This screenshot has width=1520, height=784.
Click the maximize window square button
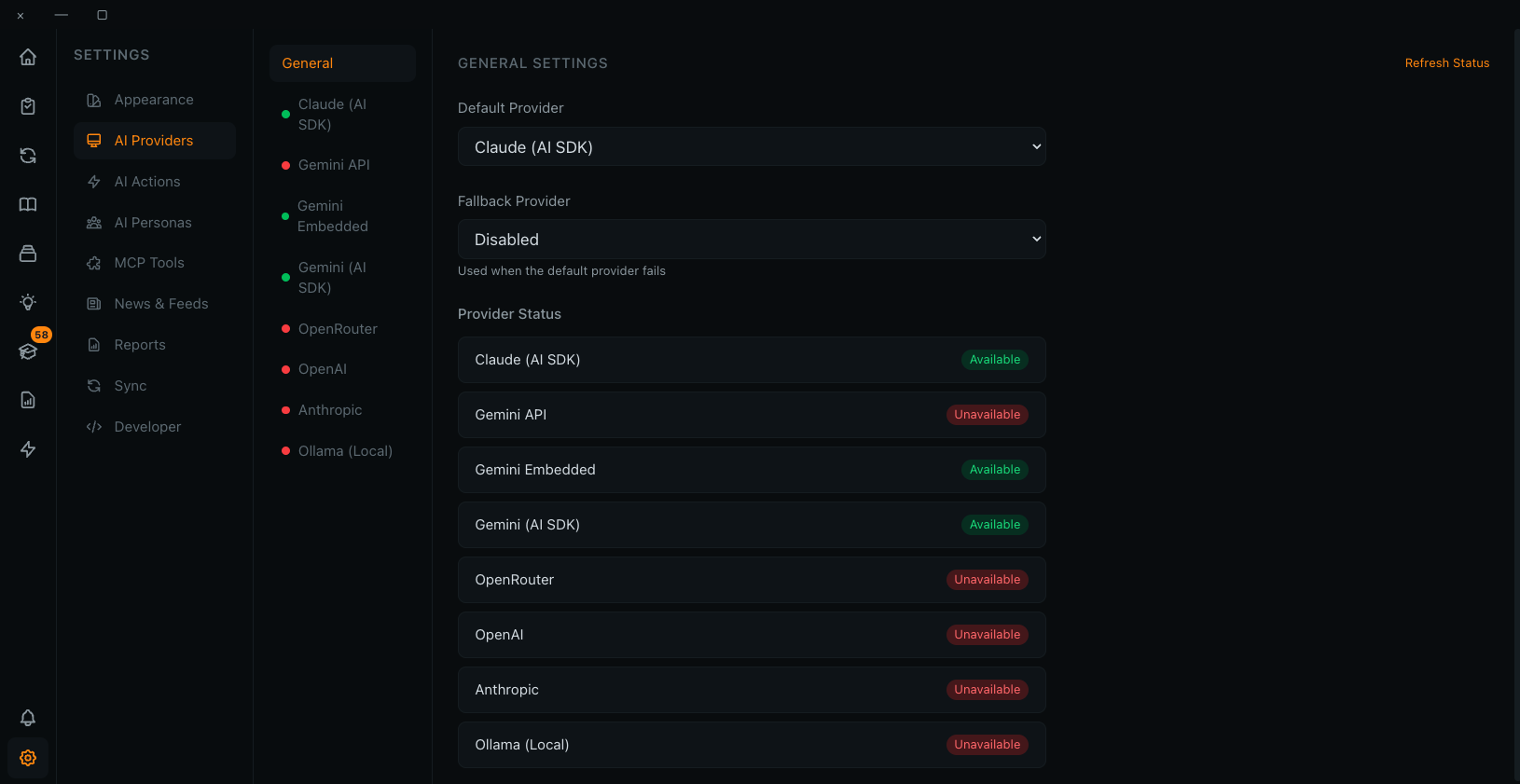point(103,15)
